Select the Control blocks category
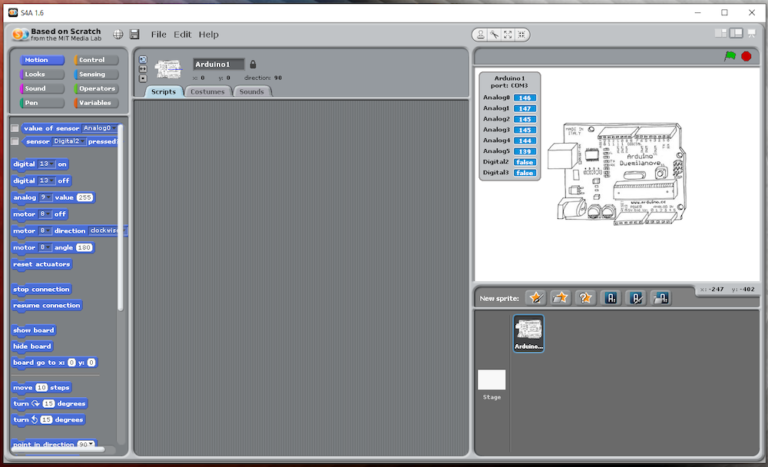This screenshot has width=768, height=467. coord(96,60)
